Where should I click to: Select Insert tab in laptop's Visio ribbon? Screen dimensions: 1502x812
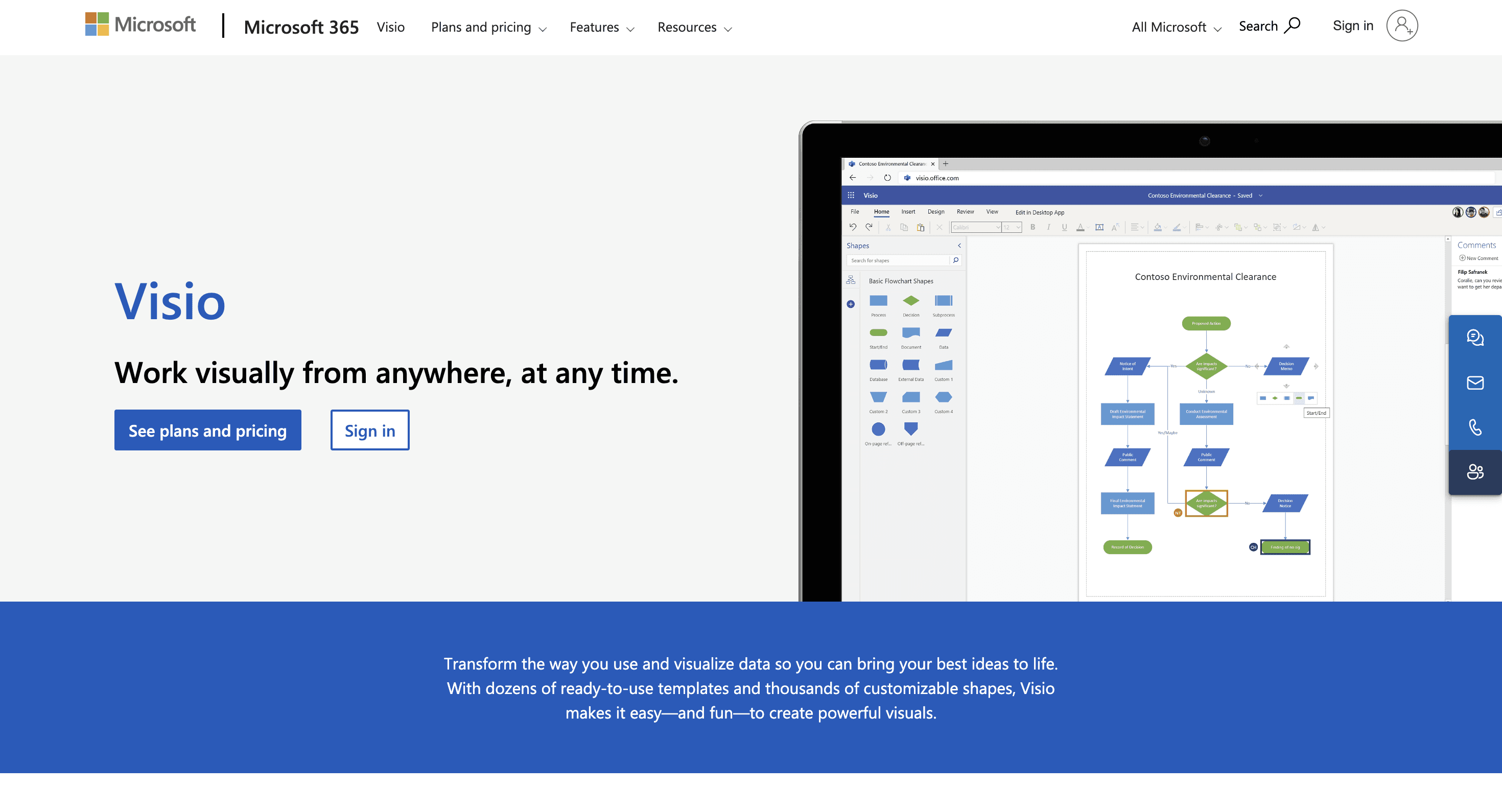[908, 212]
